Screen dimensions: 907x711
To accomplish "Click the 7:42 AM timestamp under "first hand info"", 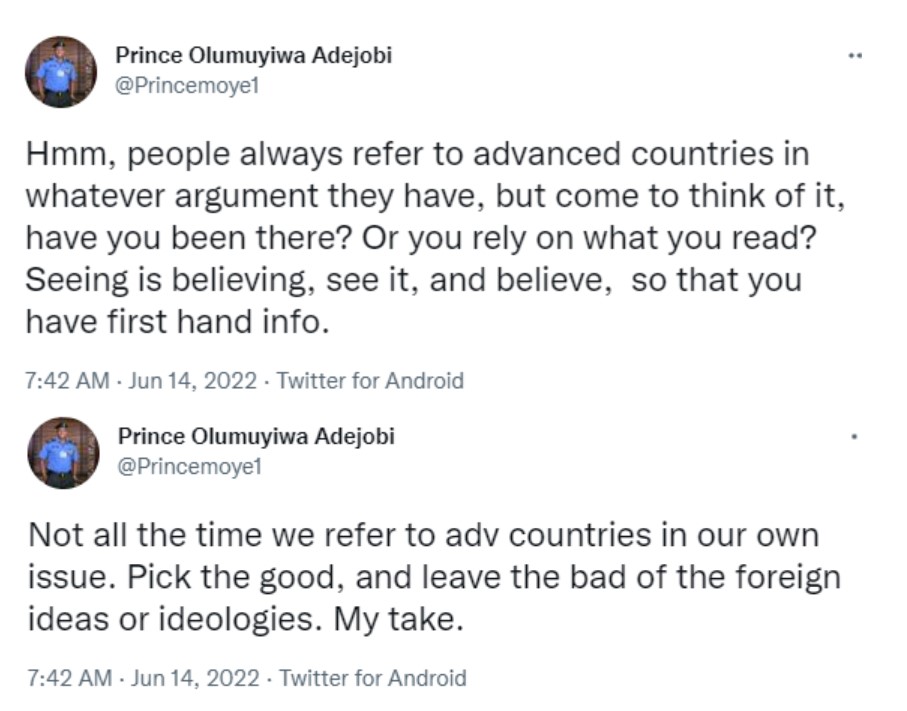I will coord(66,381).
